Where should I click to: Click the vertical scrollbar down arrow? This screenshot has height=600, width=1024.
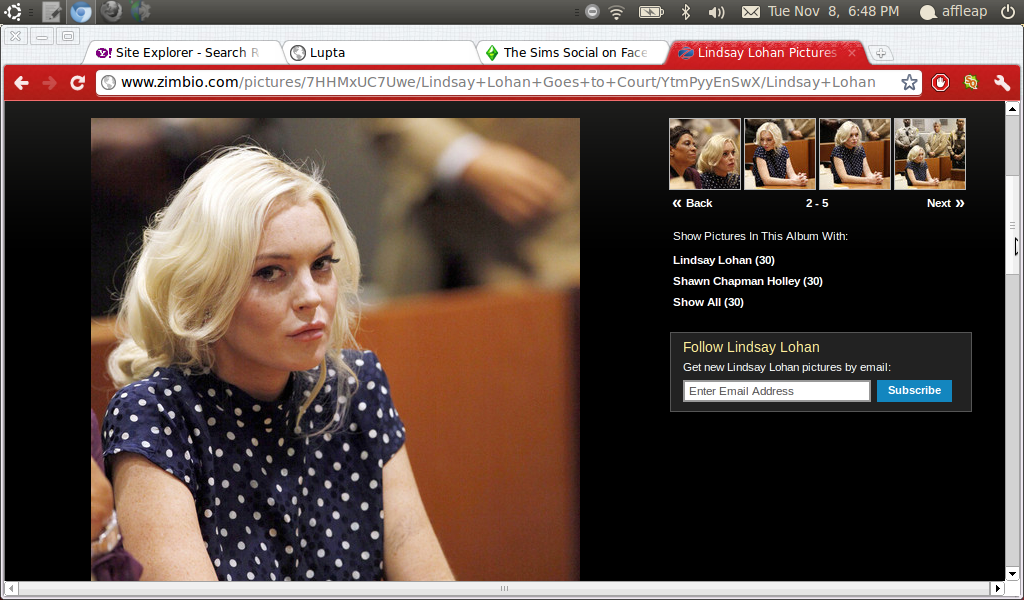pos(1012,574)
